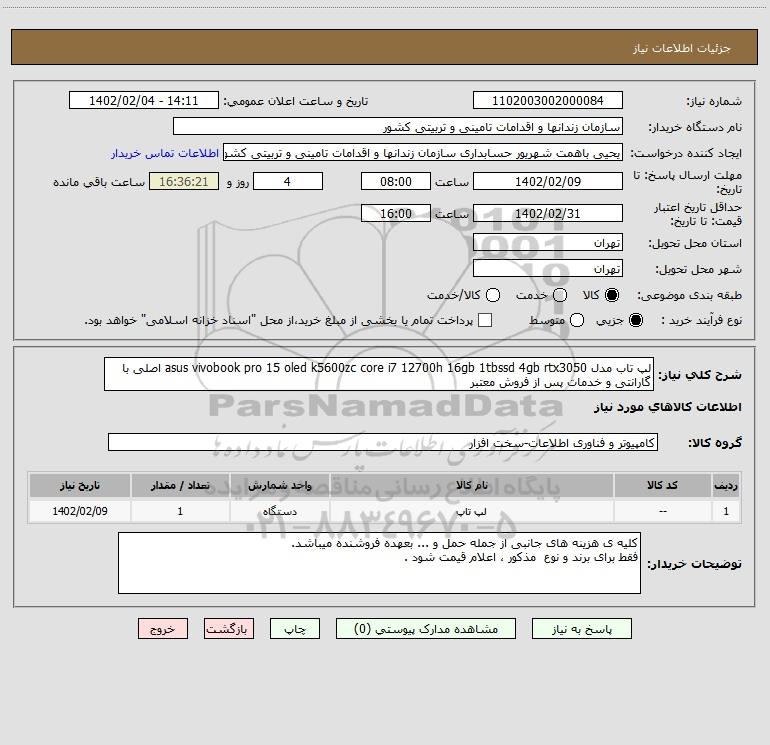This screenshot has width=770, height=745.
Task: Click the تاریخ نیاز column header
Action: (80, 485)
